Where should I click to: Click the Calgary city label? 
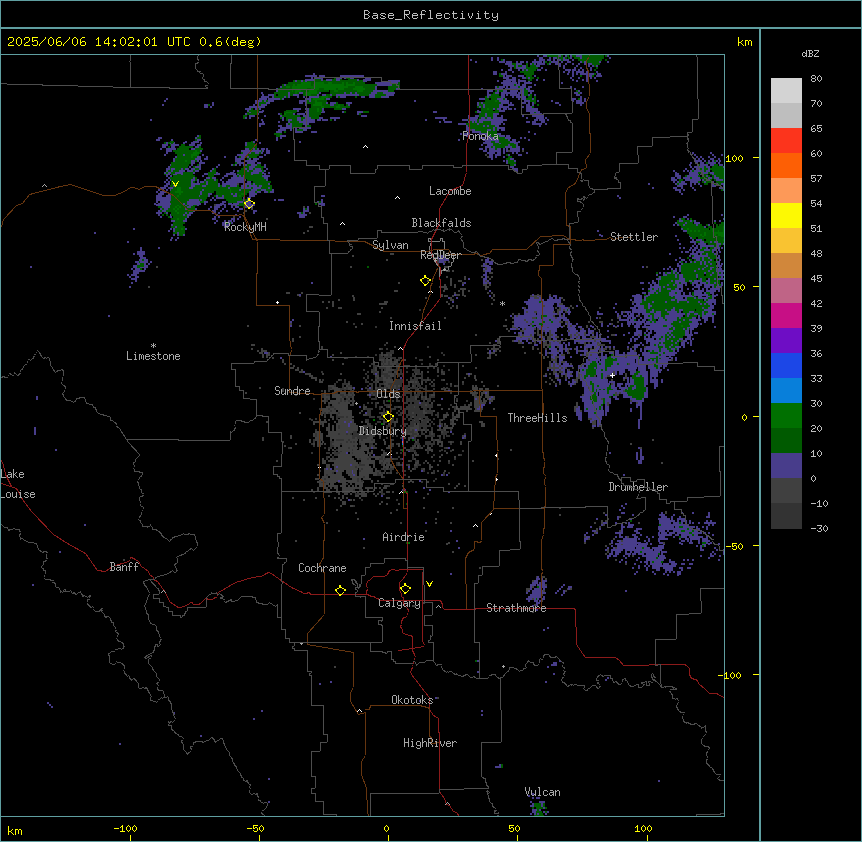(x=400, y=603)
